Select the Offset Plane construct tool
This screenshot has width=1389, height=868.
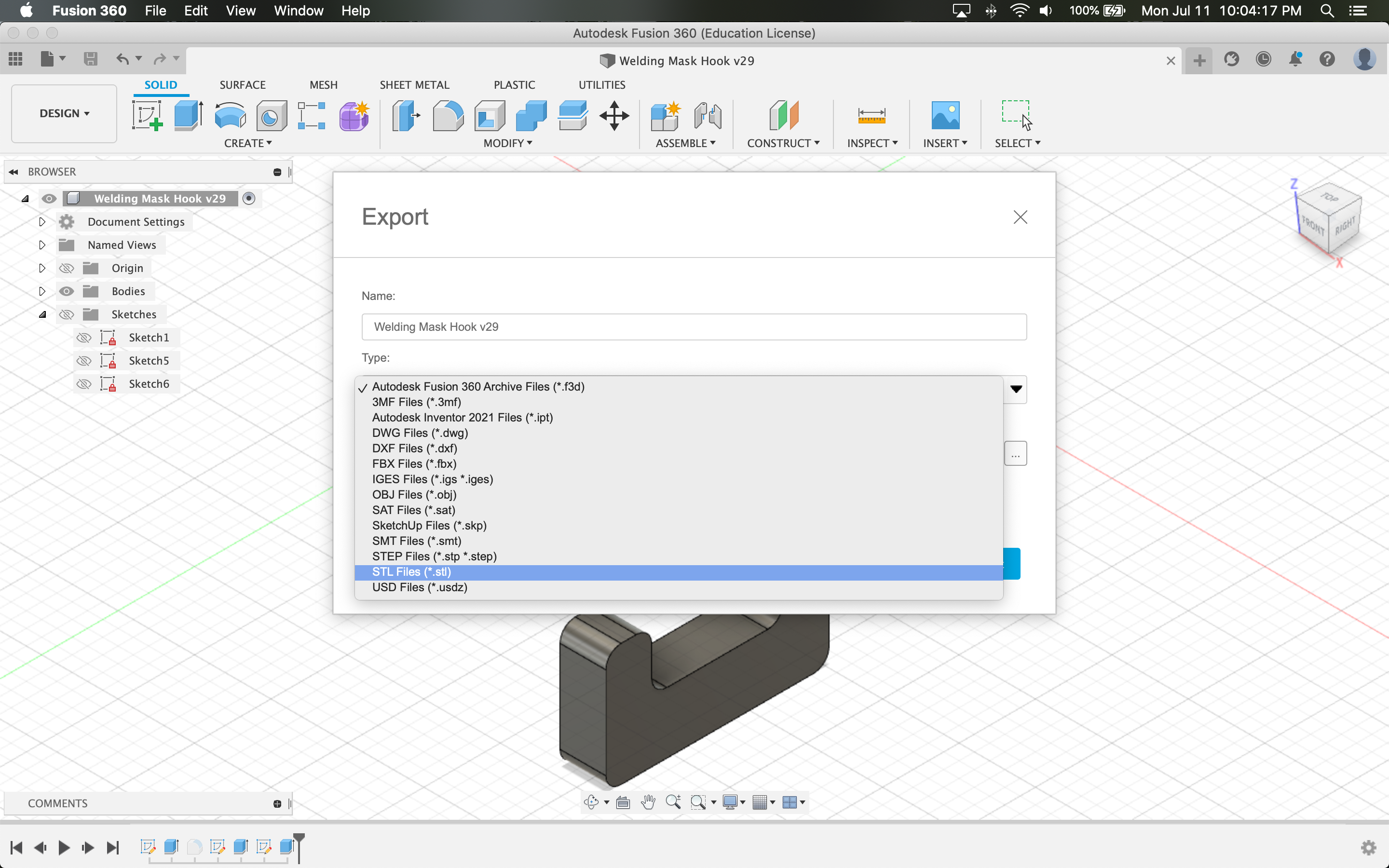click(x=783, y=115)
